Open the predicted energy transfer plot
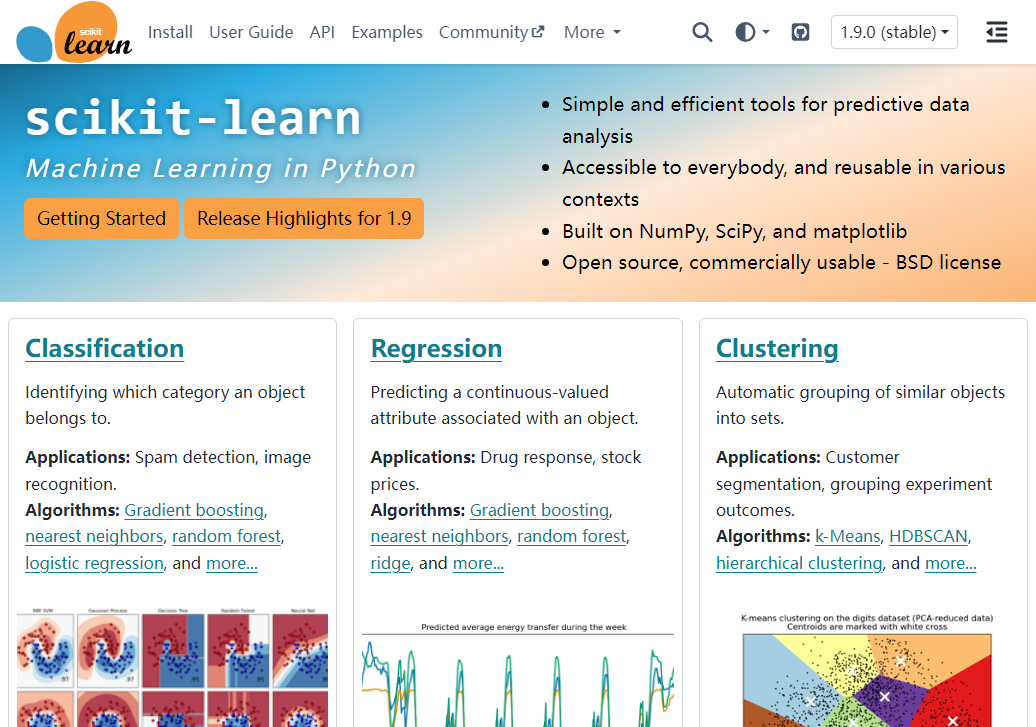The image size is (1036, 727). click(x=518, y=674)
